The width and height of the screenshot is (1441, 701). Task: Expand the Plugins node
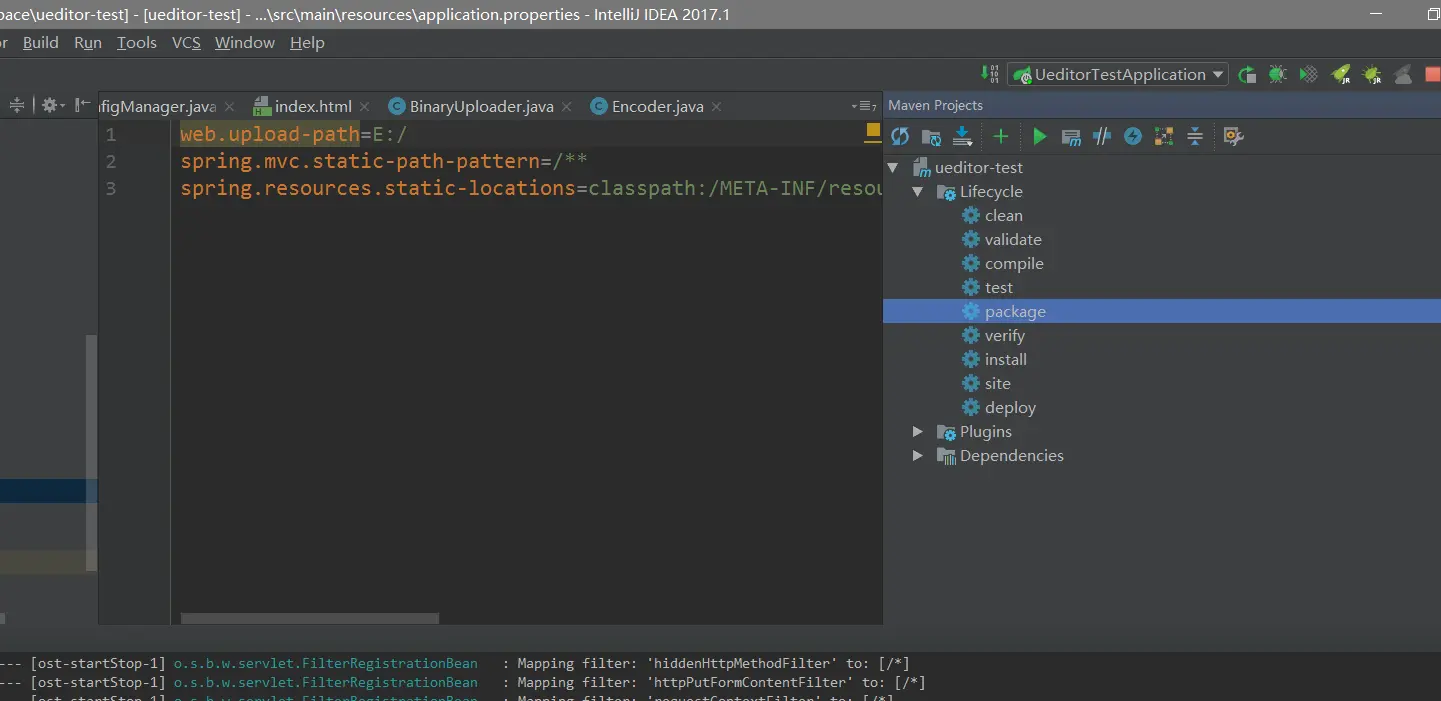pos(918,432)
